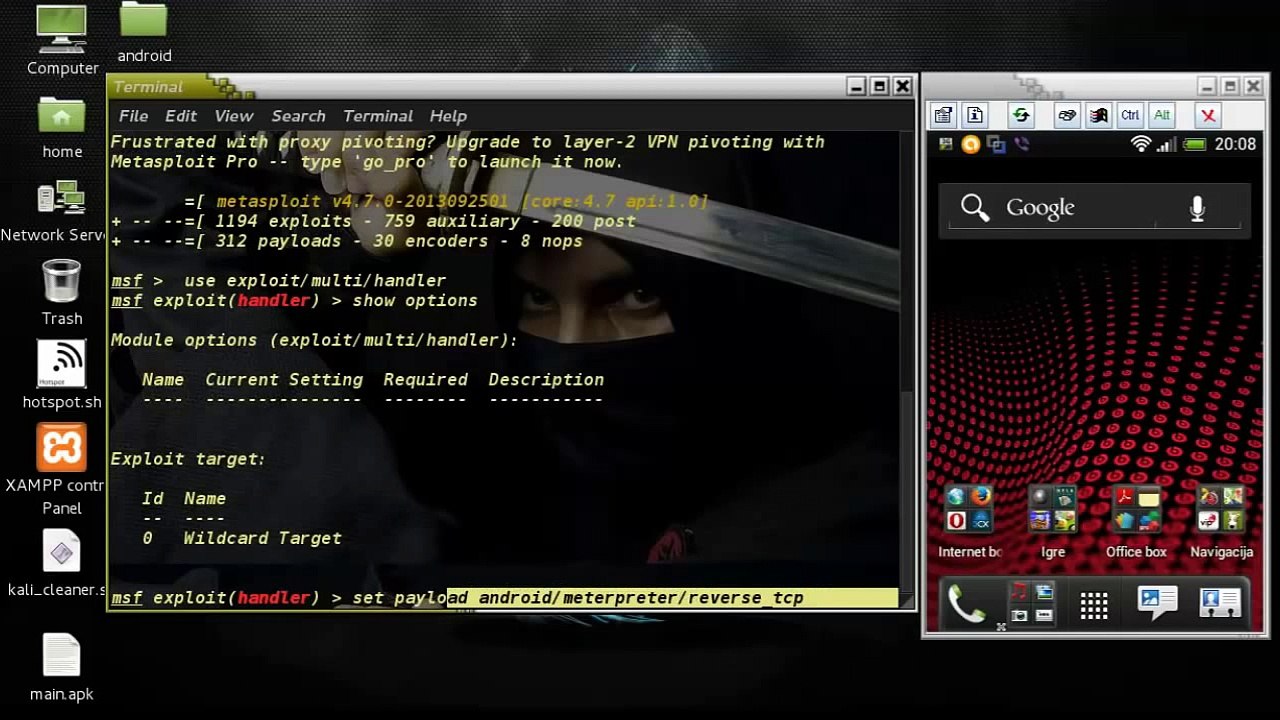1280x720 pixels.
Task: Open the Computer desktop icon
Action: tap(61, 30)
